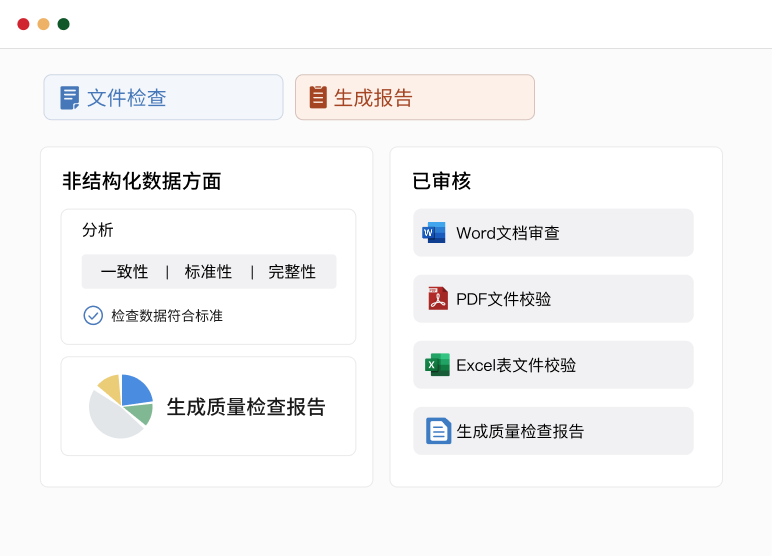The image size is (772, 556).
Task: Choose the 完整性 analysis option
Action: click(x=292, y=272)
